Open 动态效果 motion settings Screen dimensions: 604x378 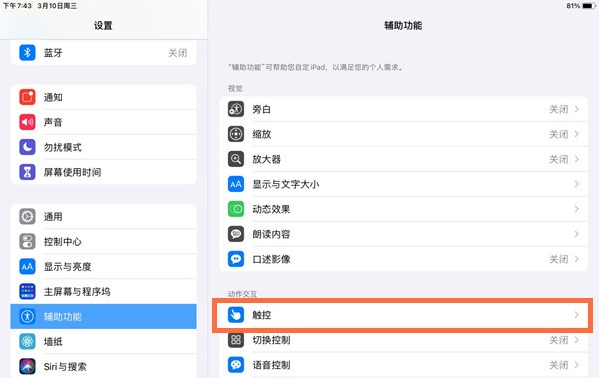[x=403, y=209]
